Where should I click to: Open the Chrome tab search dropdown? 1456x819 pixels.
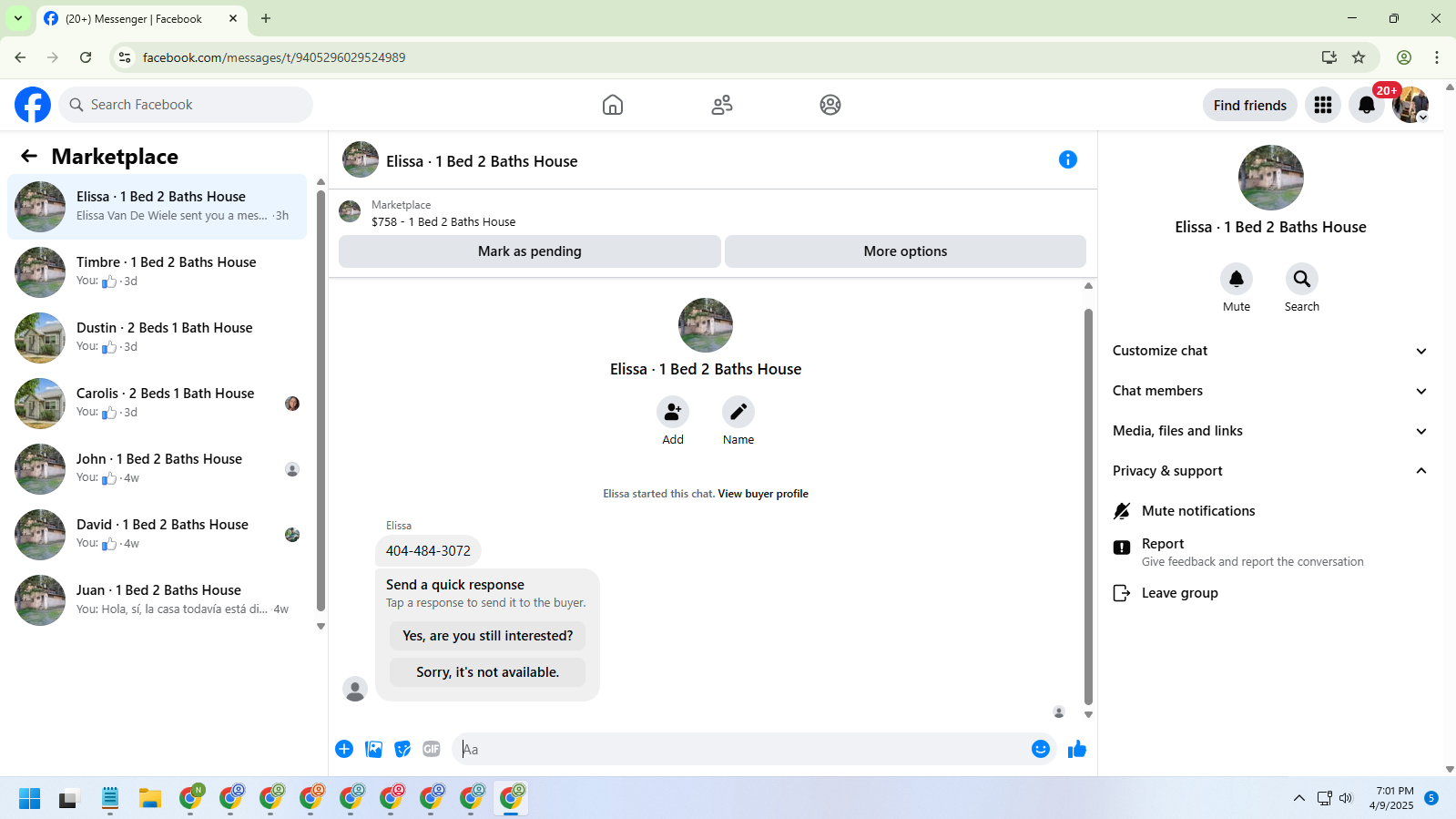18,18
